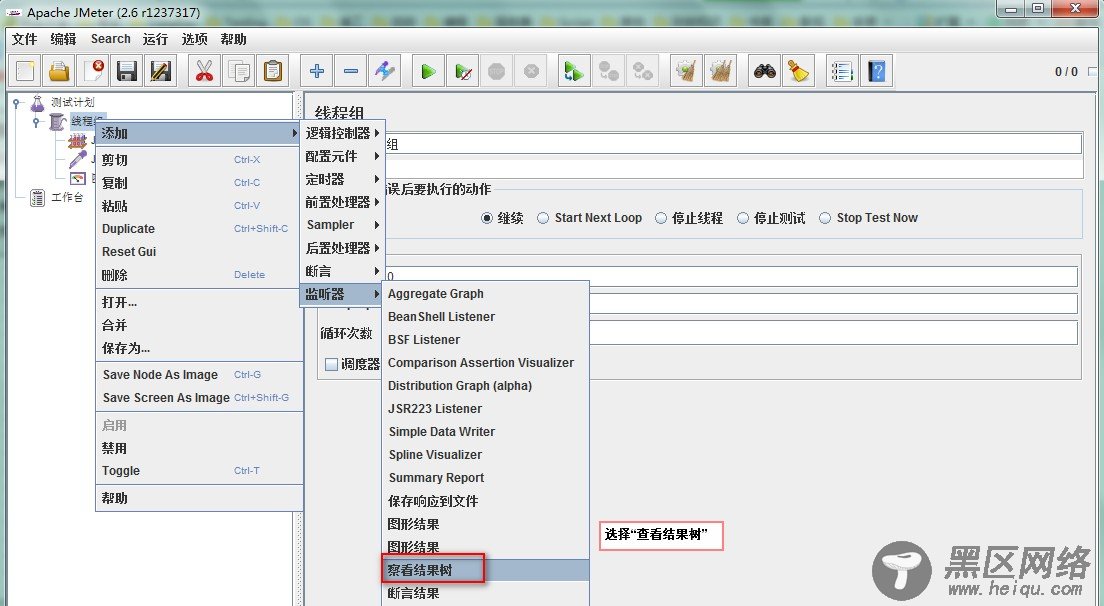Toggle the 调度器 checkbox

pyautogui.click(x=331, y=365)
